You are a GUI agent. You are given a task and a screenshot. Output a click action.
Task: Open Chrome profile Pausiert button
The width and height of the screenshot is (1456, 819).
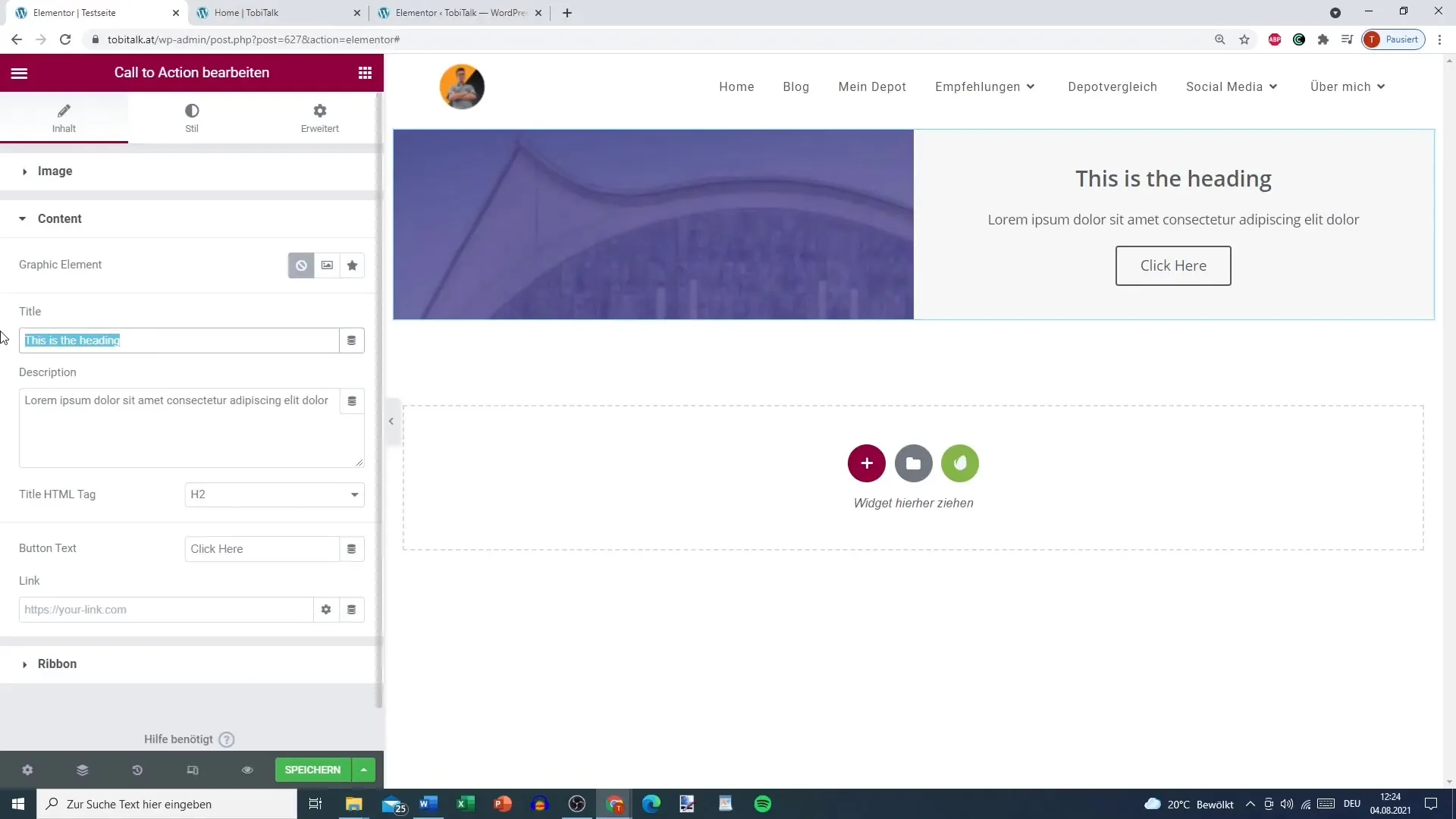point(1394,39)
